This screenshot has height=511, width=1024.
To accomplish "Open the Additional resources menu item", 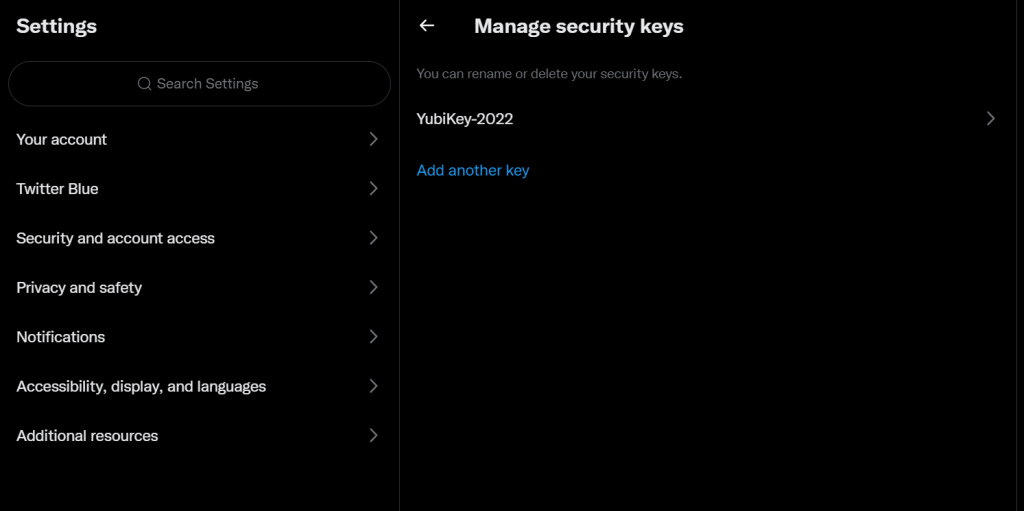I will tap(199, 435).
